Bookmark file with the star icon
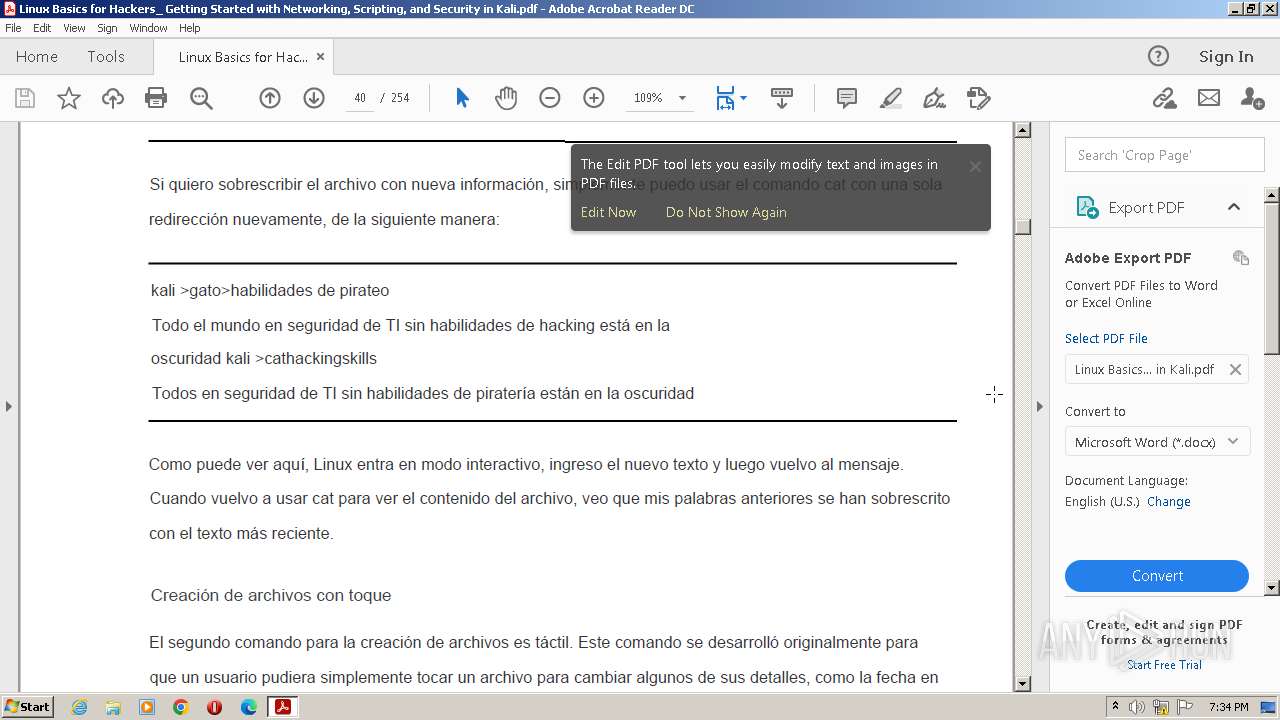 point(68,98)
